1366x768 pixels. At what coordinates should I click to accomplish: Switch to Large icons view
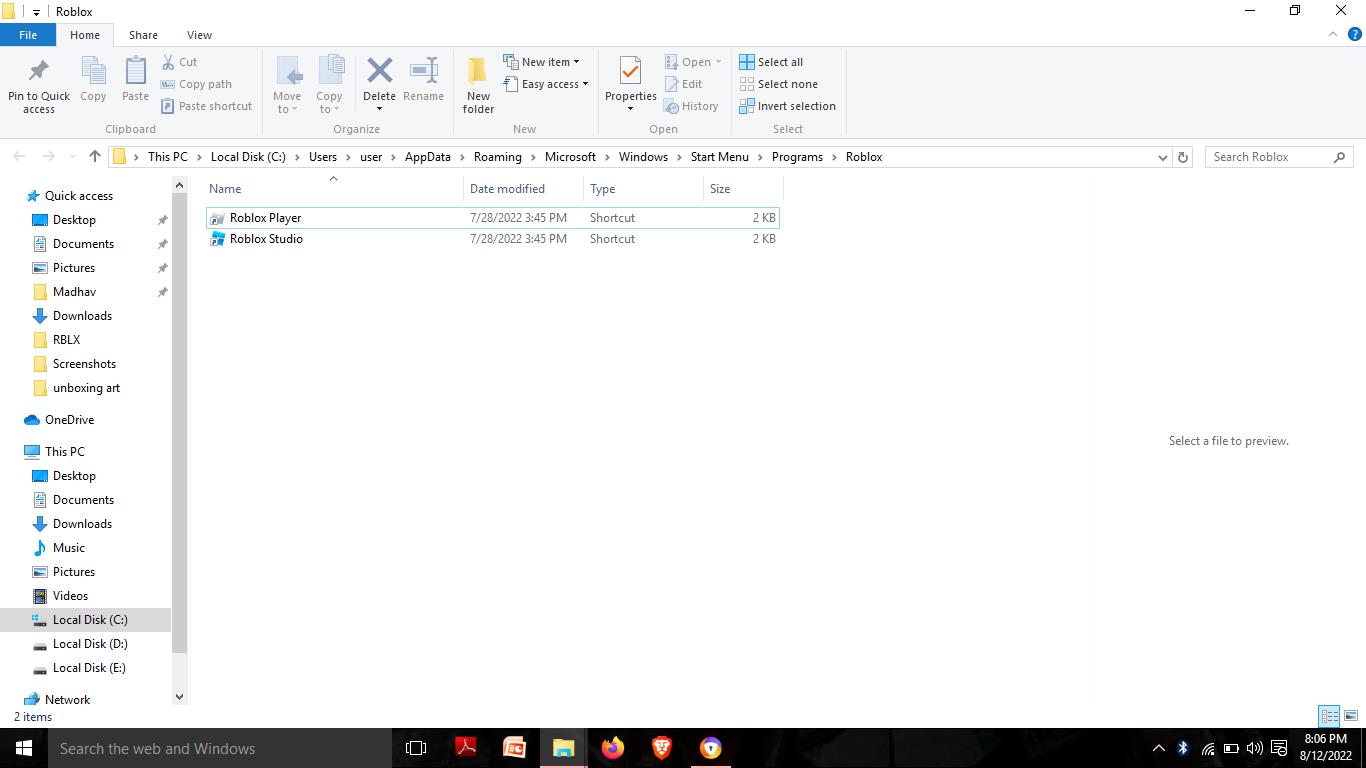[1351, 716]
